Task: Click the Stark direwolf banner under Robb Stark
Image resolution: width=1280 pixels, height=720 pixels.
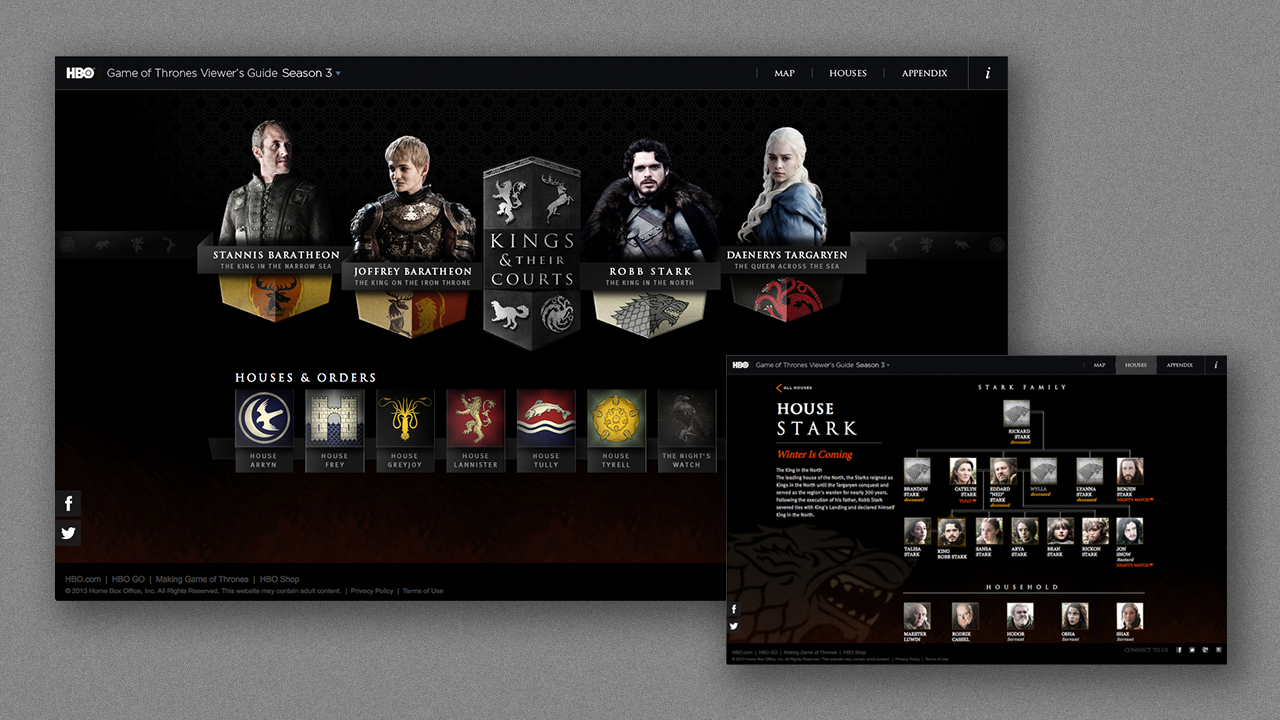Action: pos(650,310)
